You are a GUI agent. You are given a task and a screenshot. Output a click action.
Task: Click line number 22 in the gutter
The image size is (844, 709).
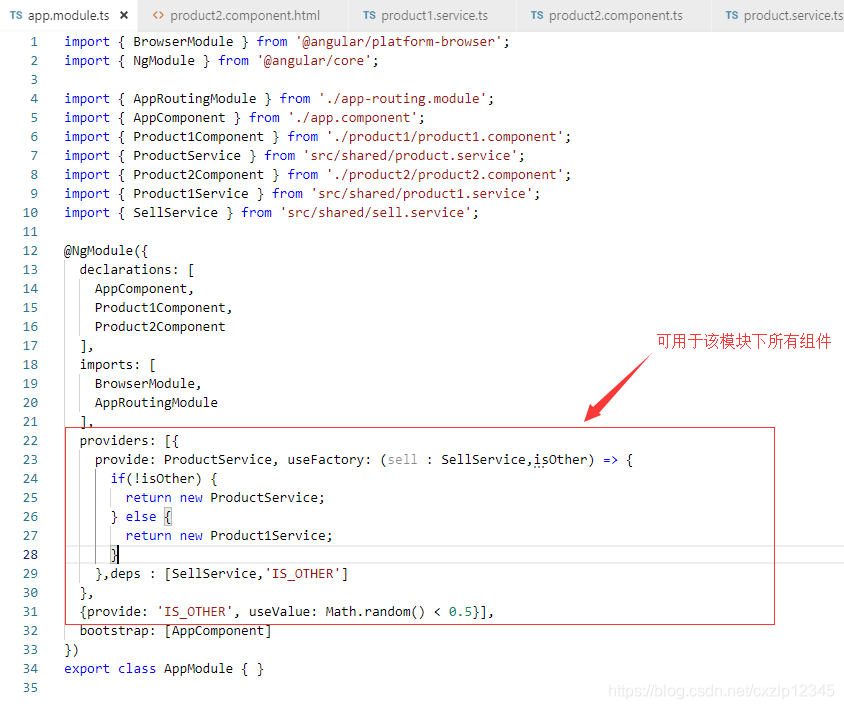coord(30,441)
